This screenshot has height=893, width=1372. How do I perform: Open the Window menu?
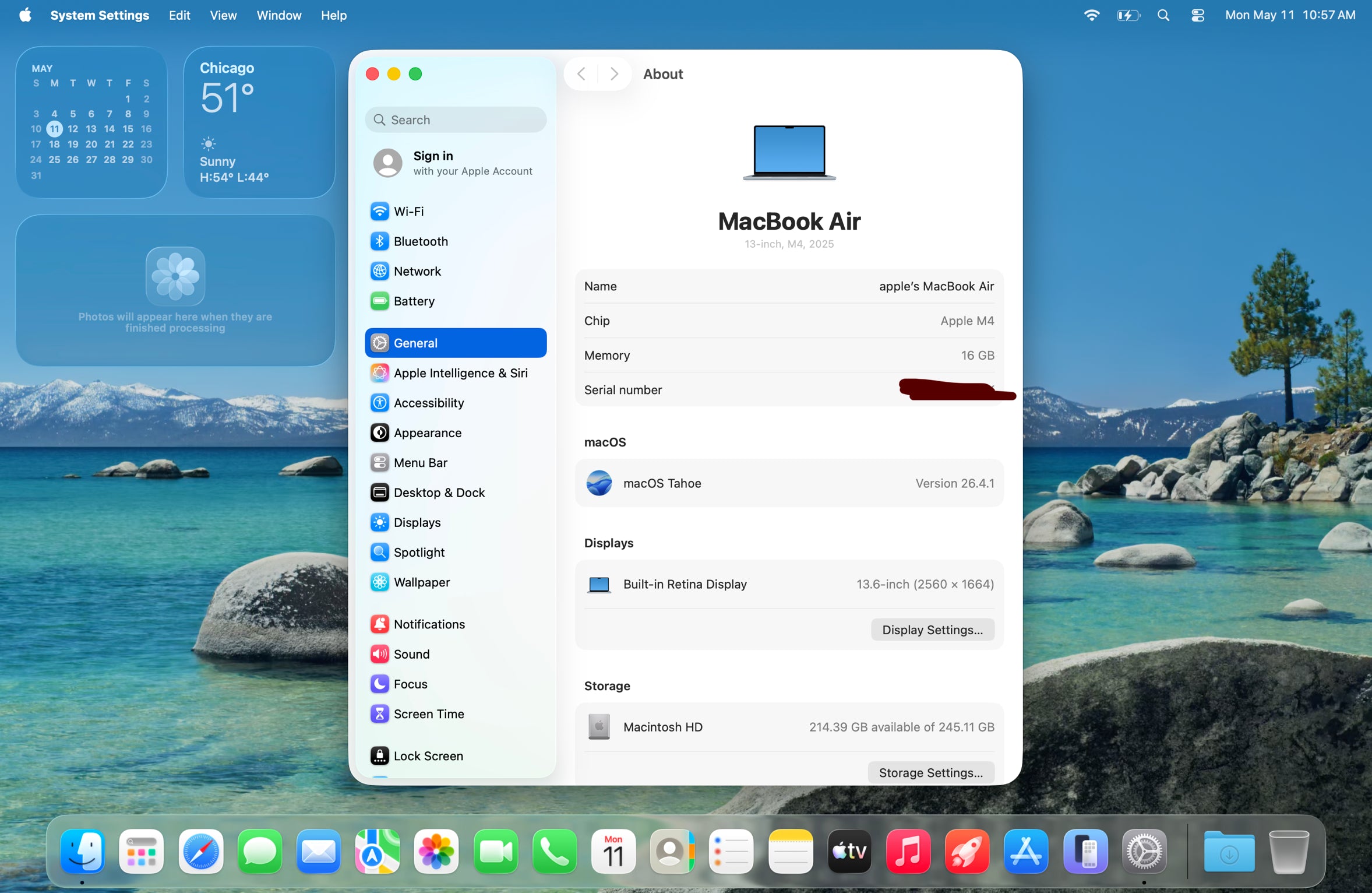click(279, 15)
